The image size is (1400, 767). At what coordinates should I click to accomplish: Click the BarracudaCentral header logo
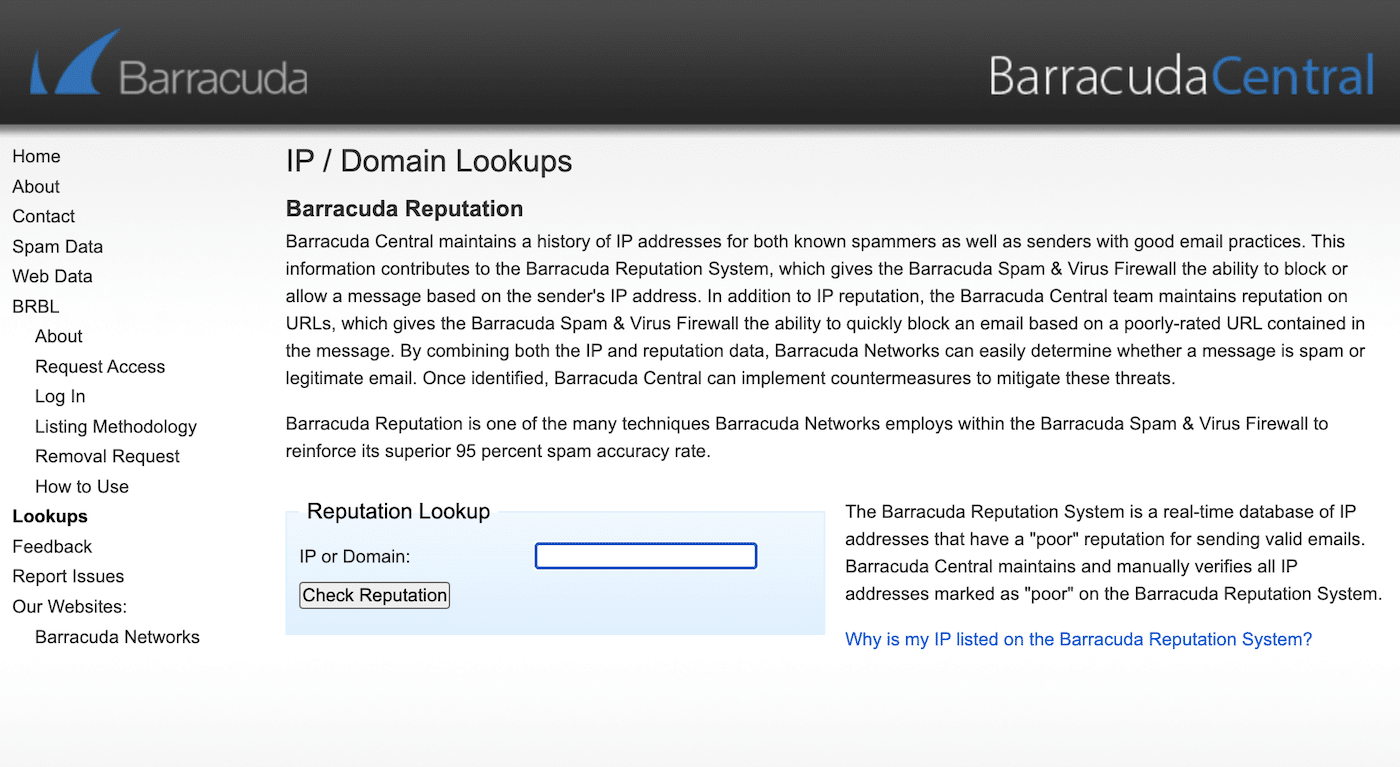coord(1181,76)
